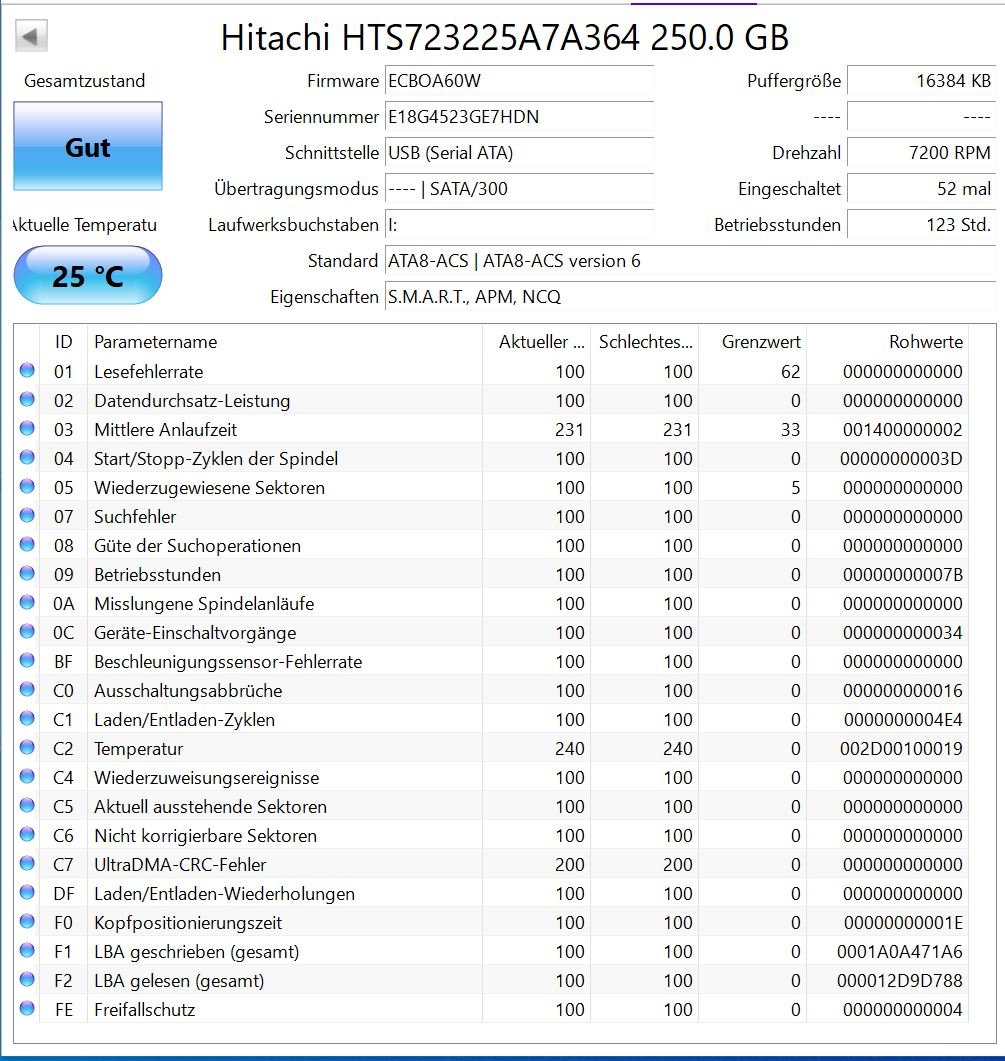The height and width of the screenshot is (1061, 1005).
Task: Click the Drehzahl field showing 7200 RPM
Action: [x=921, y=153]
